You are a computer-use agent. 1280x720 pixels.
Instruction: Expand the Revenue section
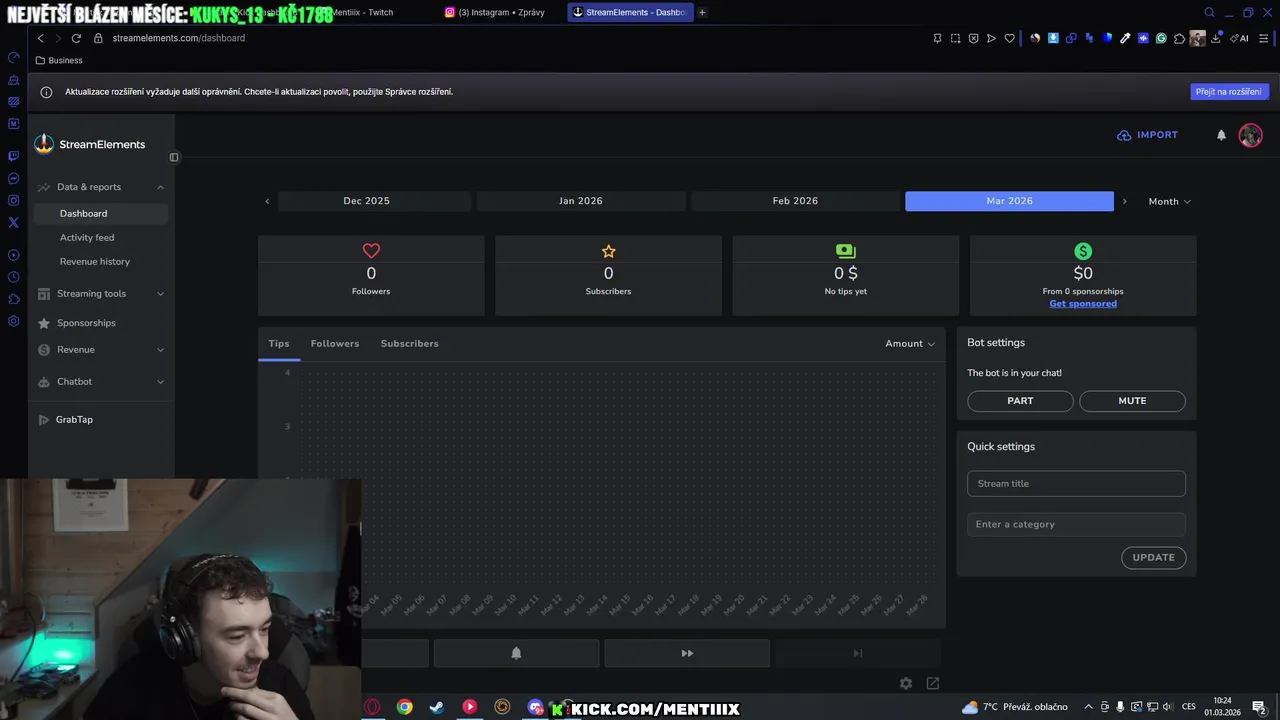click(160, 350)
